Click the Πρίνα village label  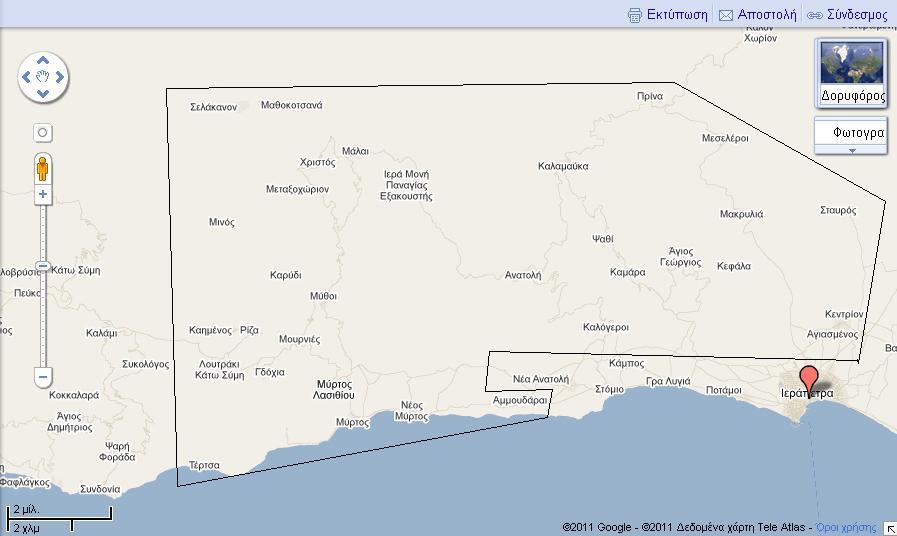[x=650, y=96]
